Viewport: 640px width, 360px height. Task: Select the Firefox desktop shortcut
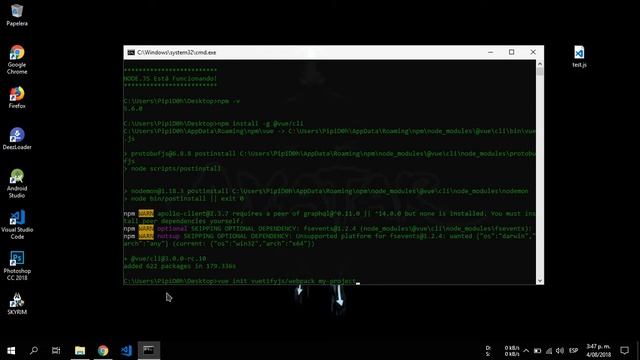(17, 98)
